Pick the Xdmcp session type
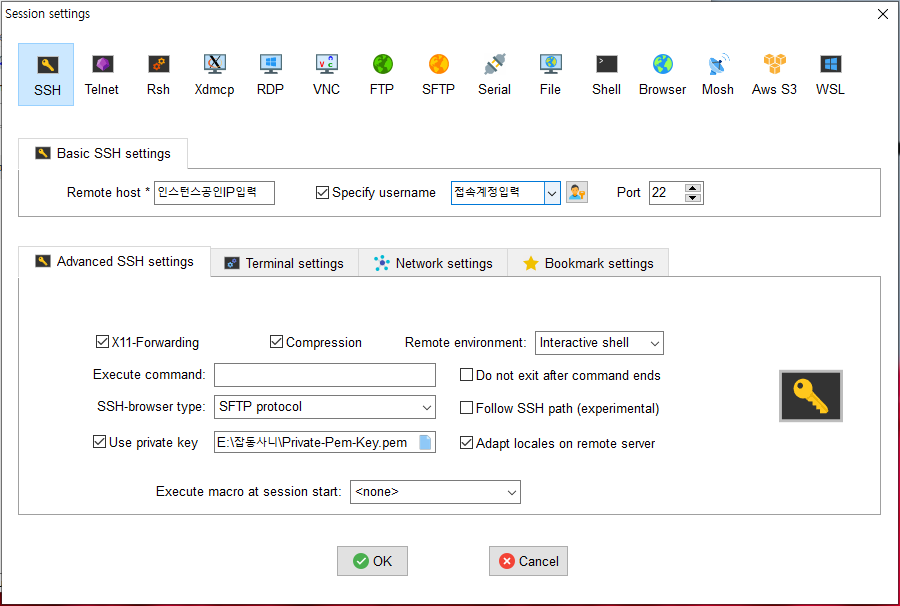The image size is (900, 606). pos(214,75)
